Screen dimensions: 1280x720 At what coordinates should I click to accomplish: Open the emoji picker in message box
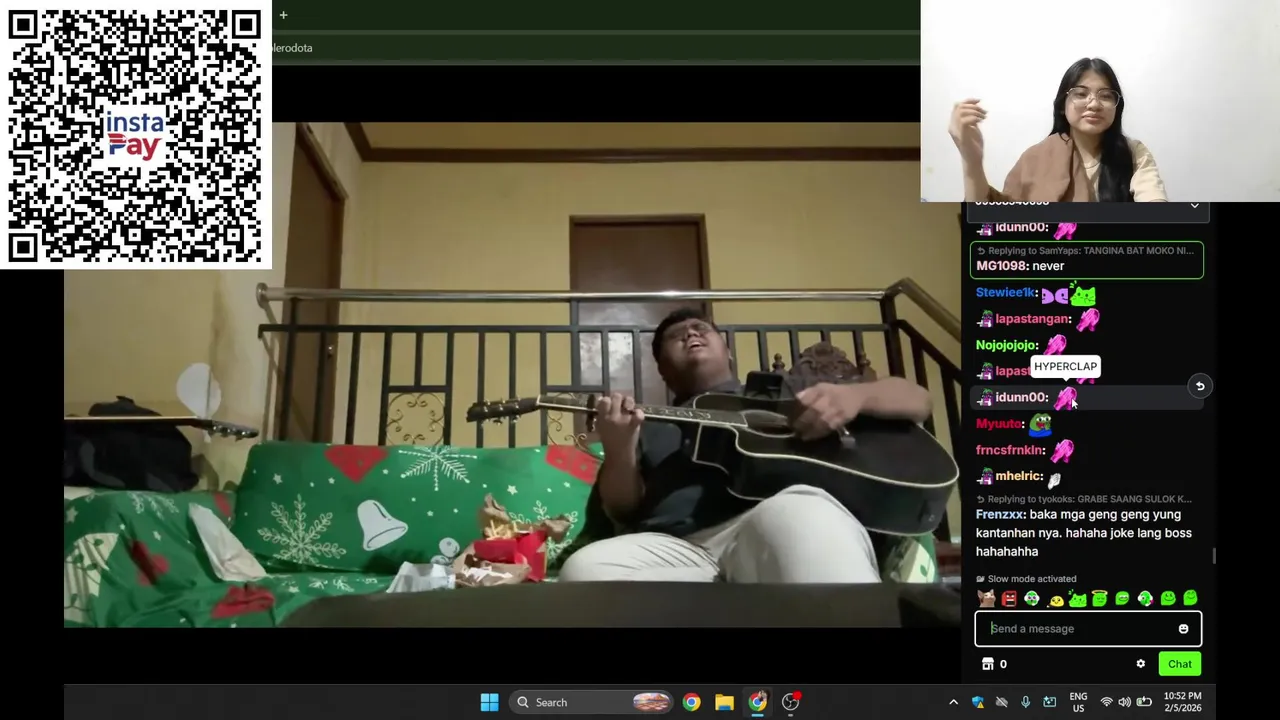1183,629
